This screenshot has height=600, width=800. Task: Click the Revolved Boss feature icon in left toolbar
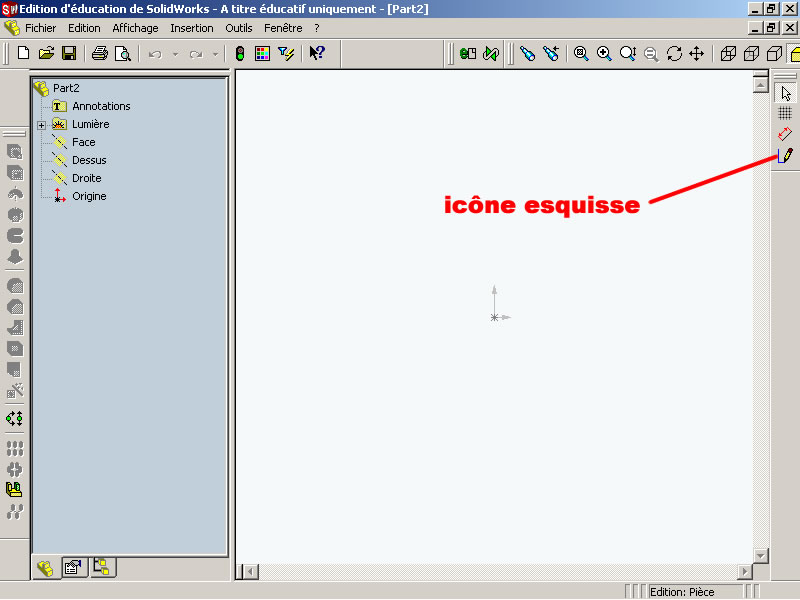(x=15, y=194)
